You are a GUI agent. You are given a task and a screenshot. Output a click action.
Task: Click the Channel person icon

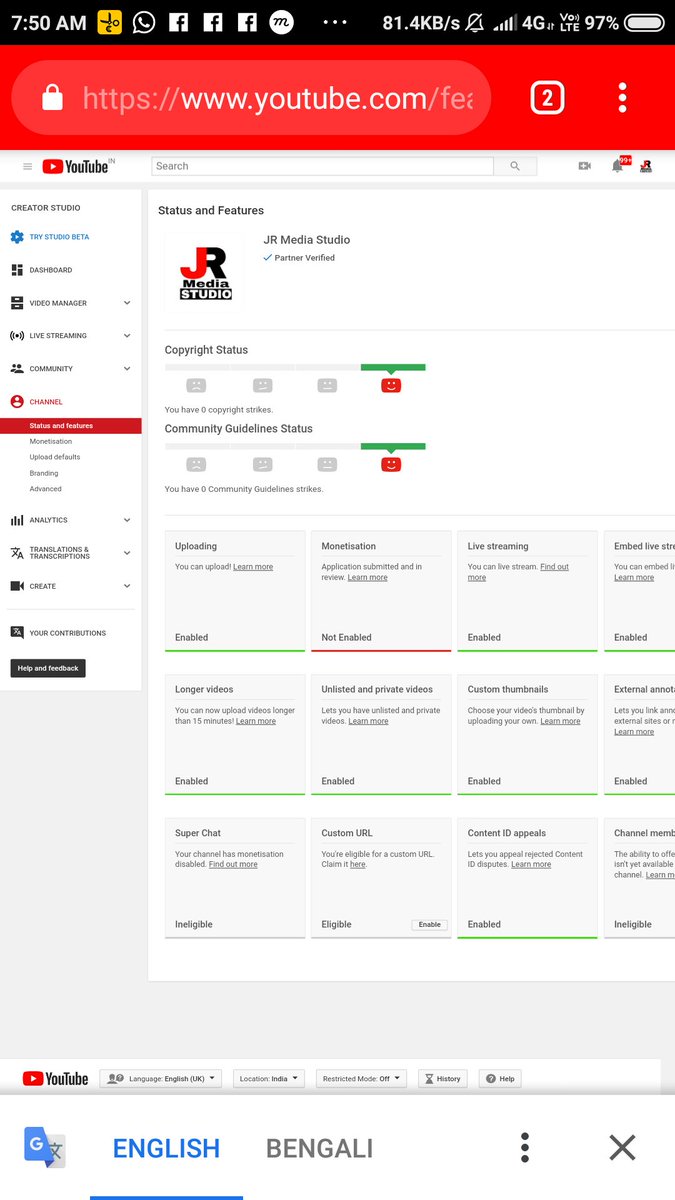(x=17, y=402)
